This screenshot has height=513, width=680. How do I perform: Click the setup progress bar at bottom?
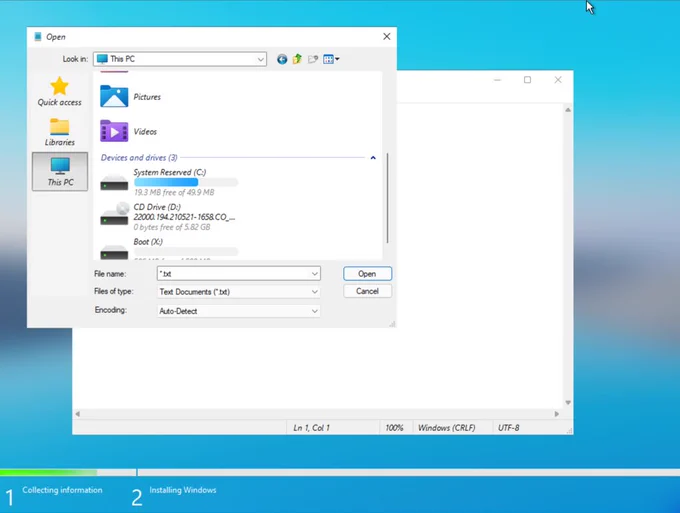point(340,472)
